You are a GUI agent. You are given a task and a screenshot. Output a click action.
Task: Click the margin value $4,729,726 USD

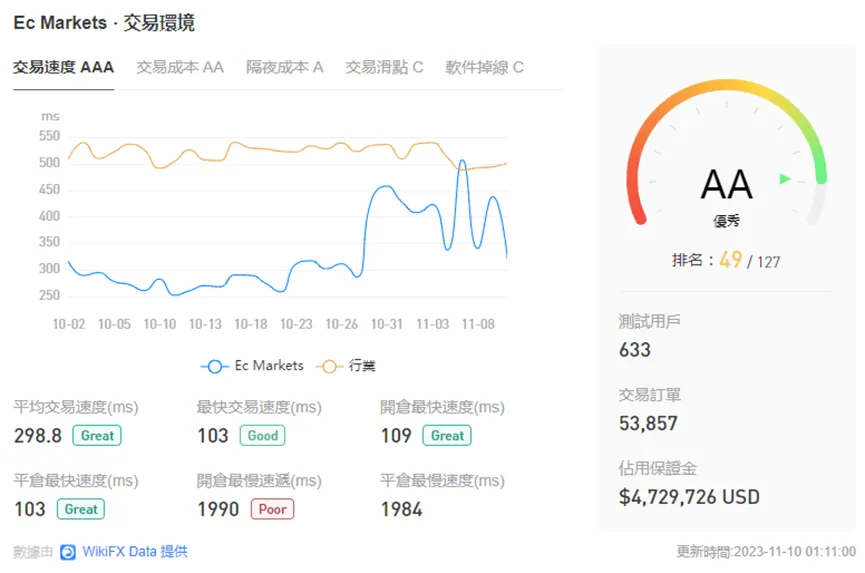[690, 497]
